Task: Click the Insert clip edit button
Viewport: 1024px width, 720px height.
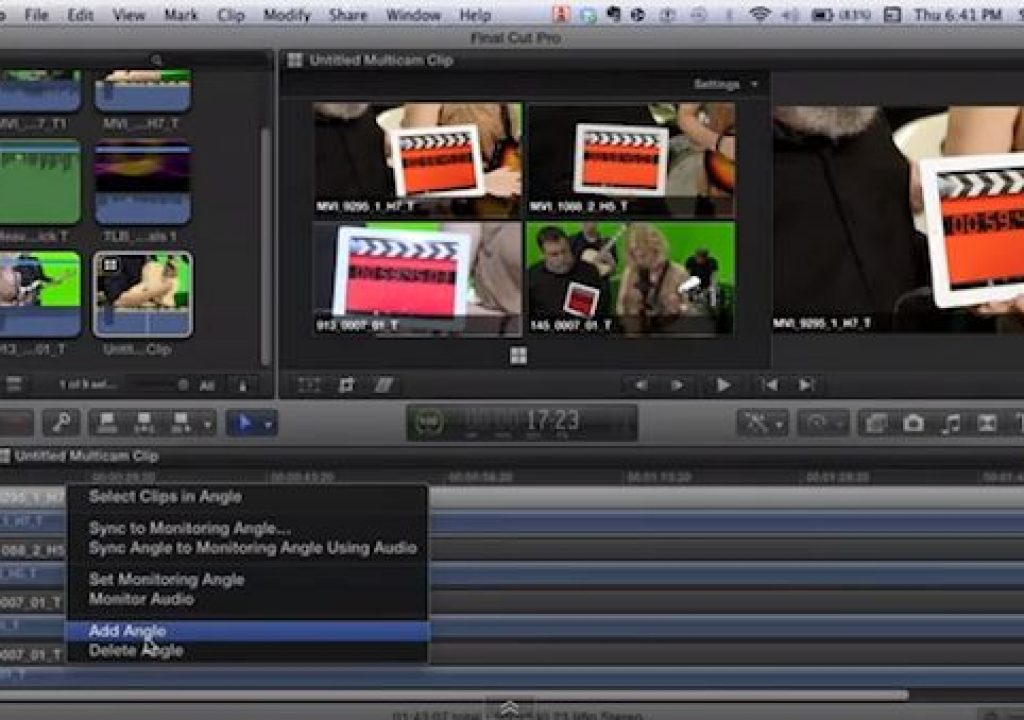Action: 144,423
